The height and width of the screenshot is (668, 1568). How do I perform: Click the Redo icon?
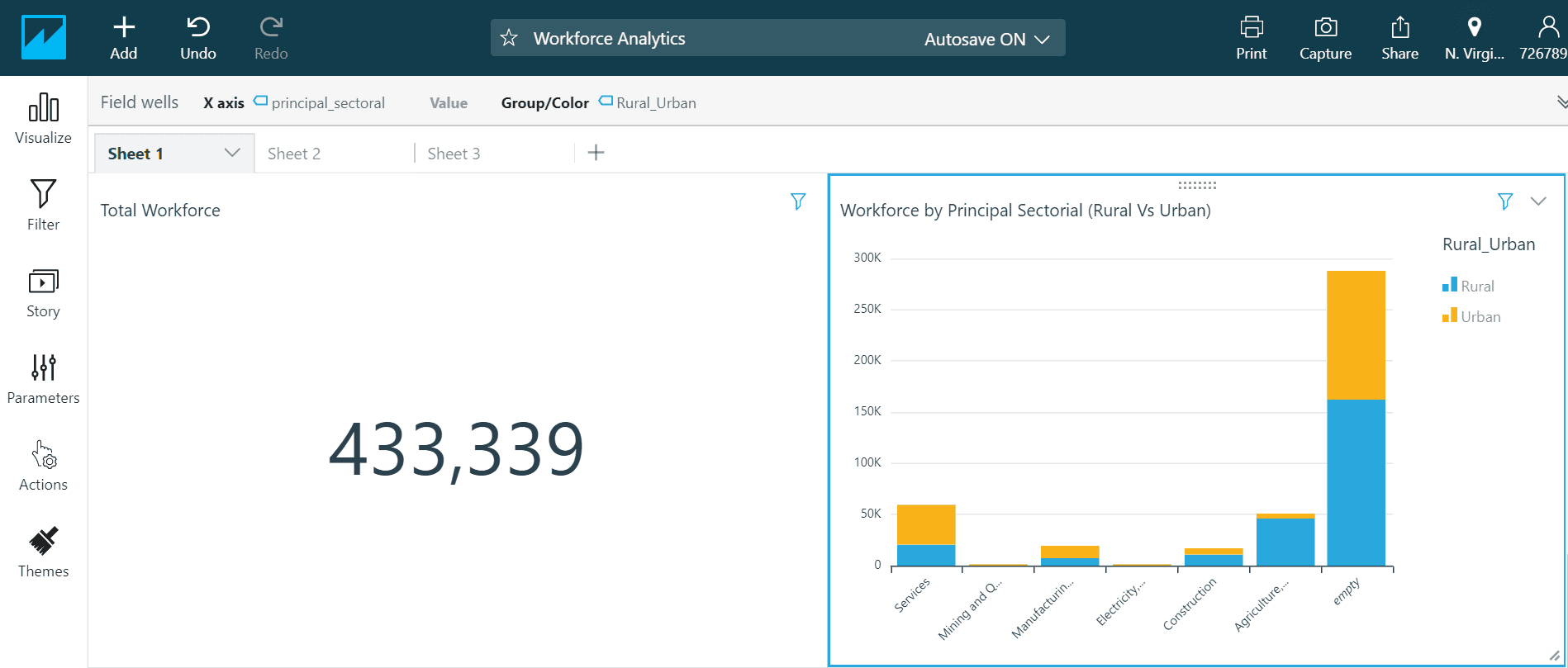(271, 27)
